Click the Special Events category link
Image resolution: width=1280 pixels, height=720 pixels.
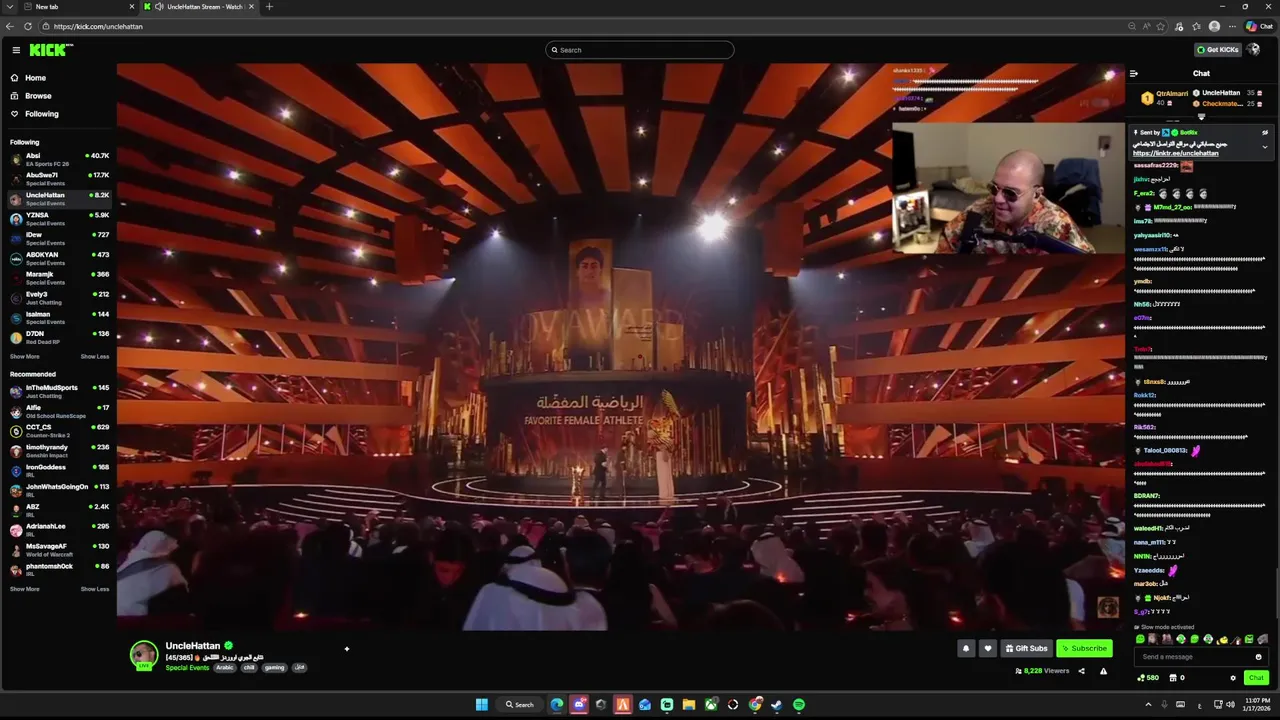coord(187,668)
